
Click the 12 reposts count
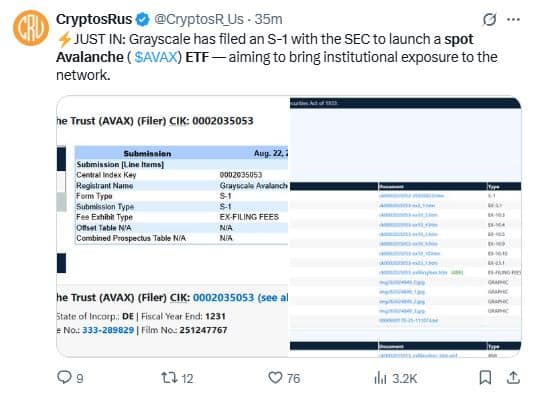[x=187, y=378]
